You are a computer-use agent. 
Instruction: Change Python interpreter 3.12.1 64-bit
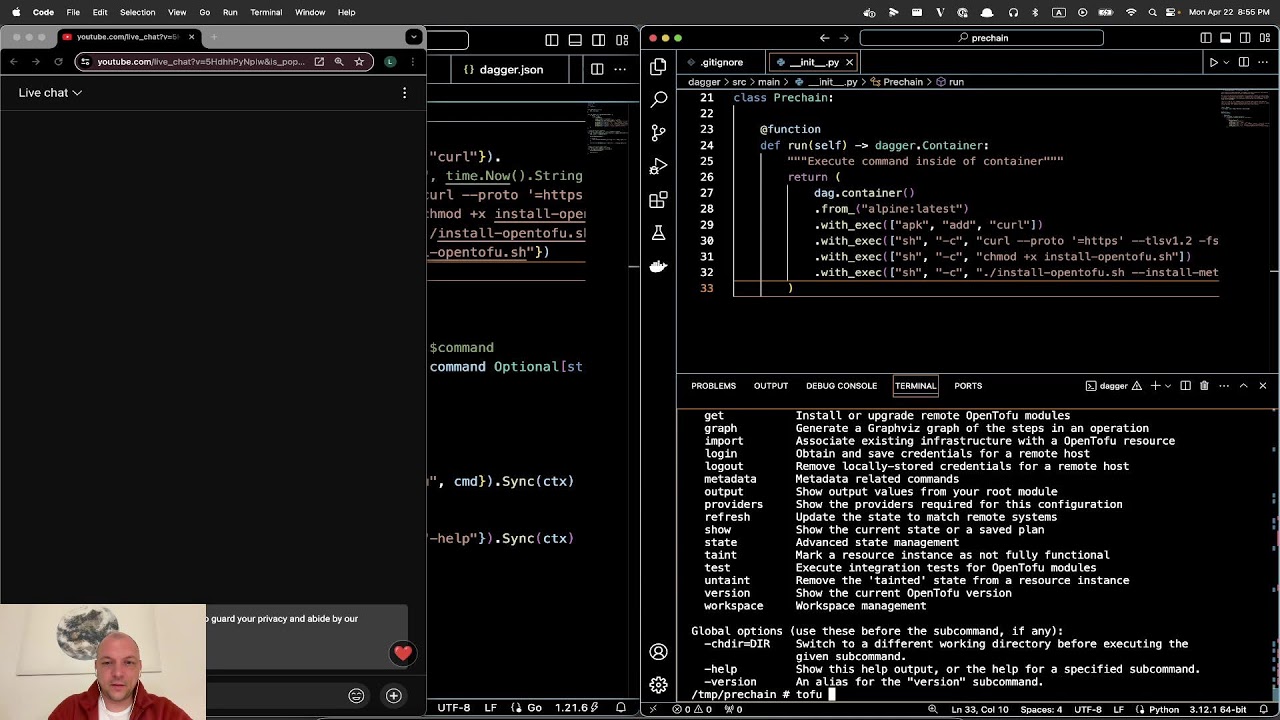tap(1216, 709)
